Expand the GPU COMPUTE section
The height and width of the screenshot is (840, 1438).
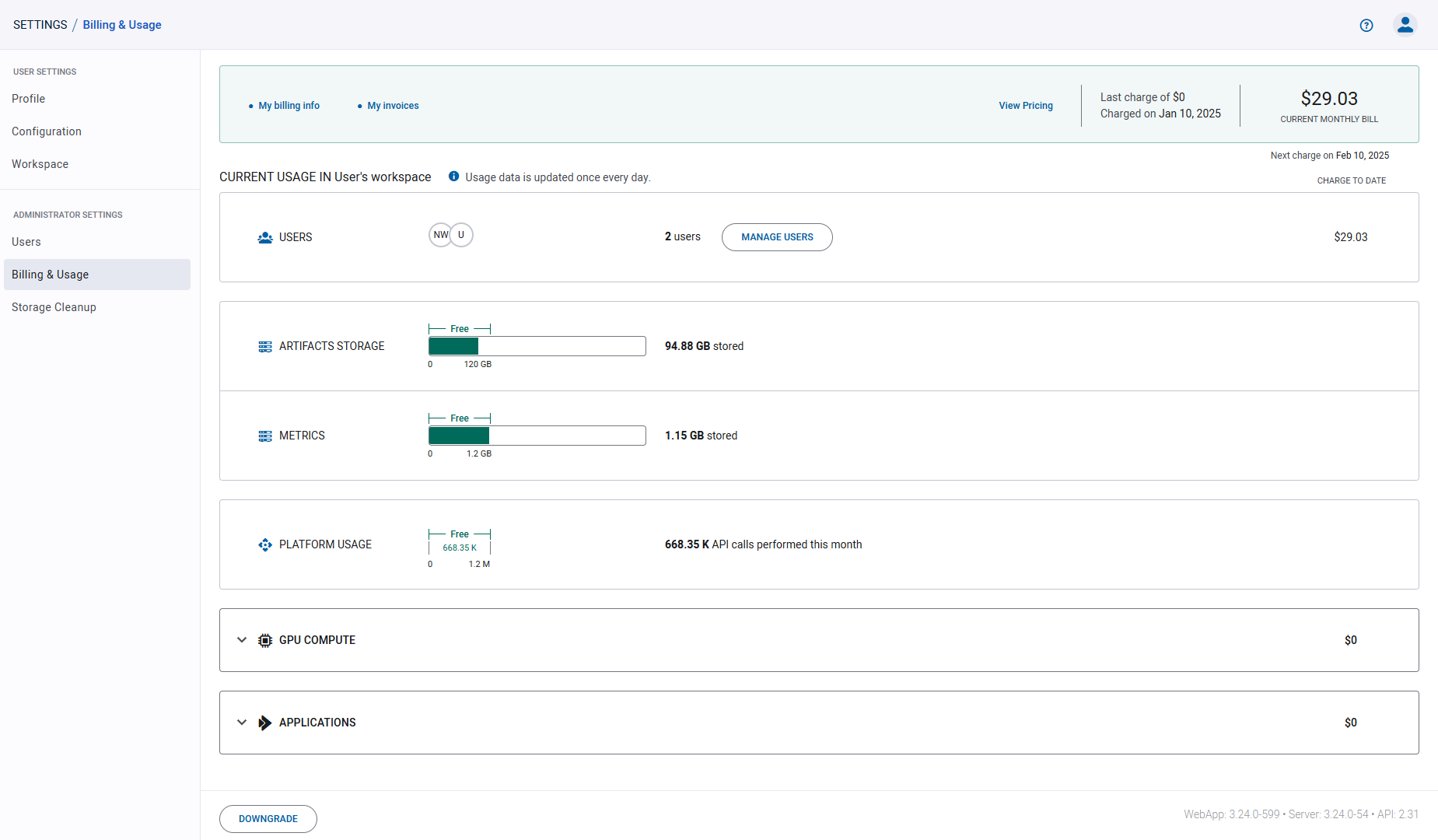pos(242,639)
